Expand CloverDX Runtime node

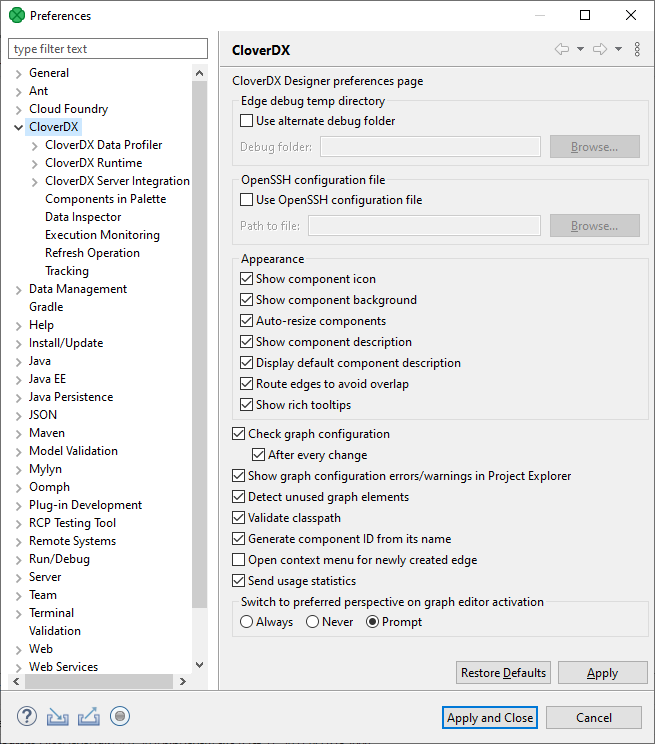(x=35, y=164)
